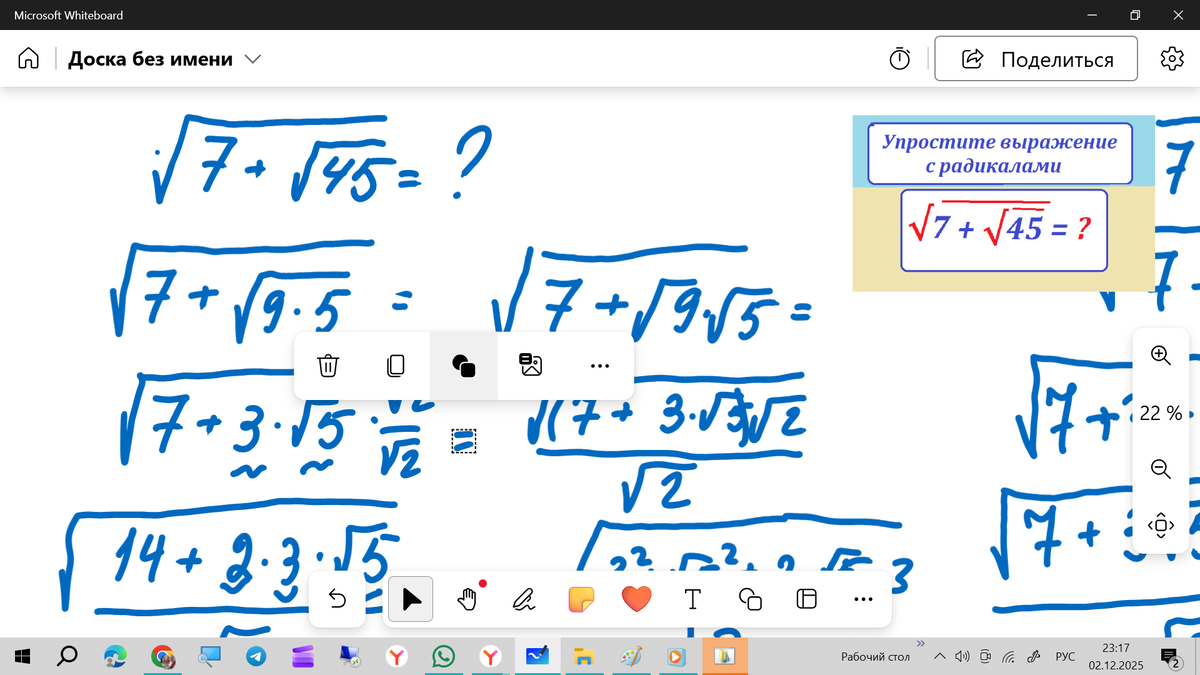The image size is (1200, 675).
Task: Open Whiteboard settings gear
Action: coord(1172,59)
